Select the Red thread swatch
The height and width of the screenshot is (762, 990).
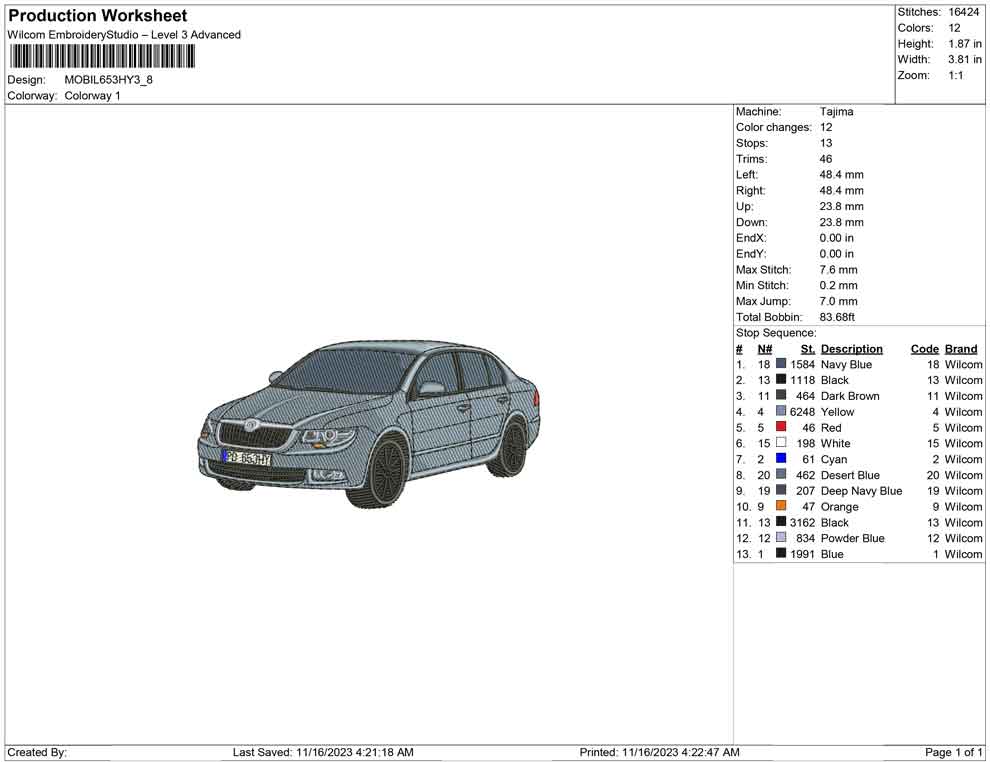coord(781,427)
